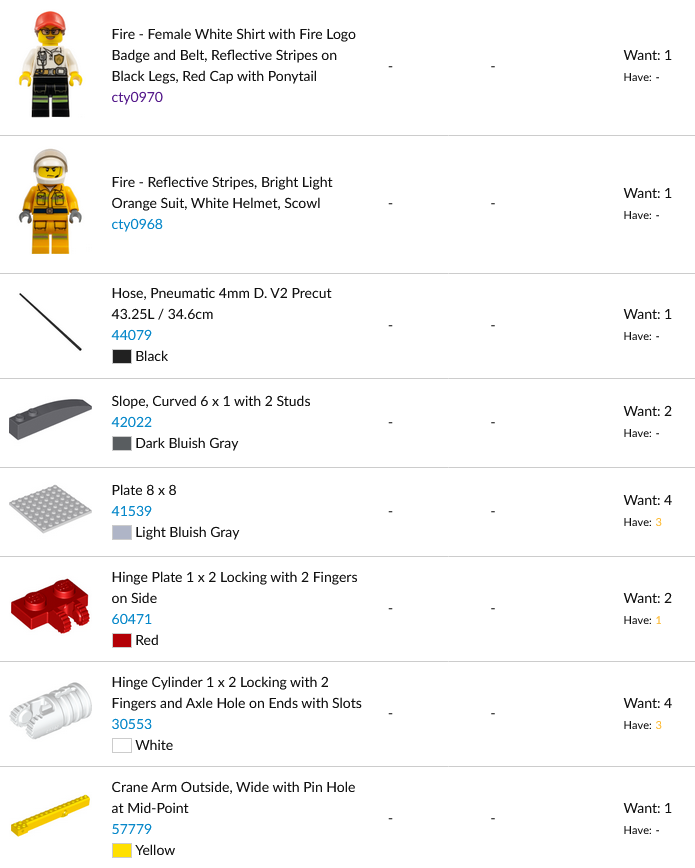Click the female firefighter minifigure image

tap(50, 65)
